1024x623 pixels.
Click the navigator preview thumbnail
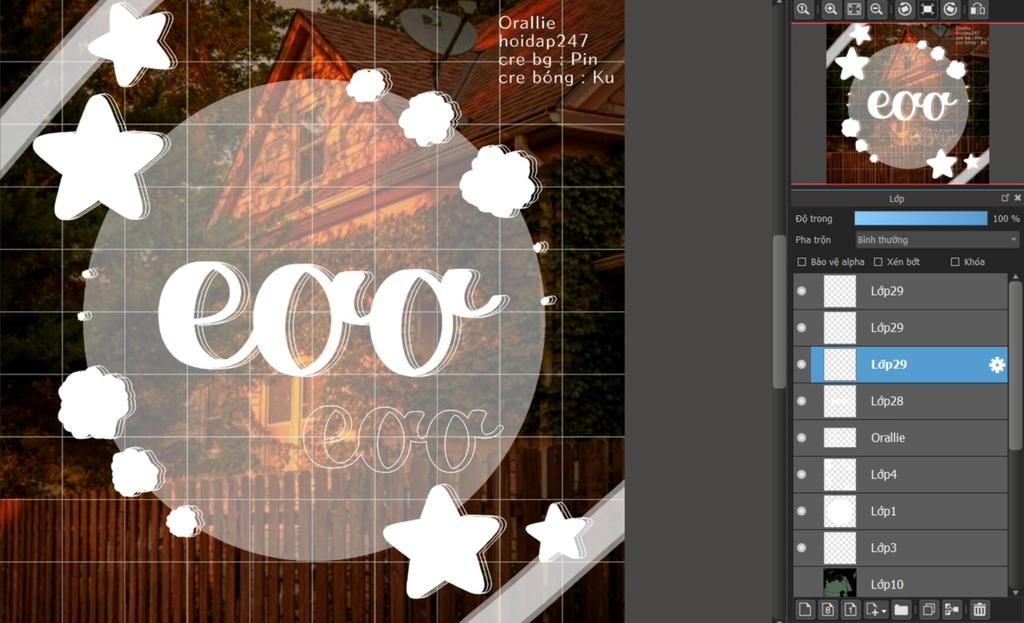coord(907,103)
